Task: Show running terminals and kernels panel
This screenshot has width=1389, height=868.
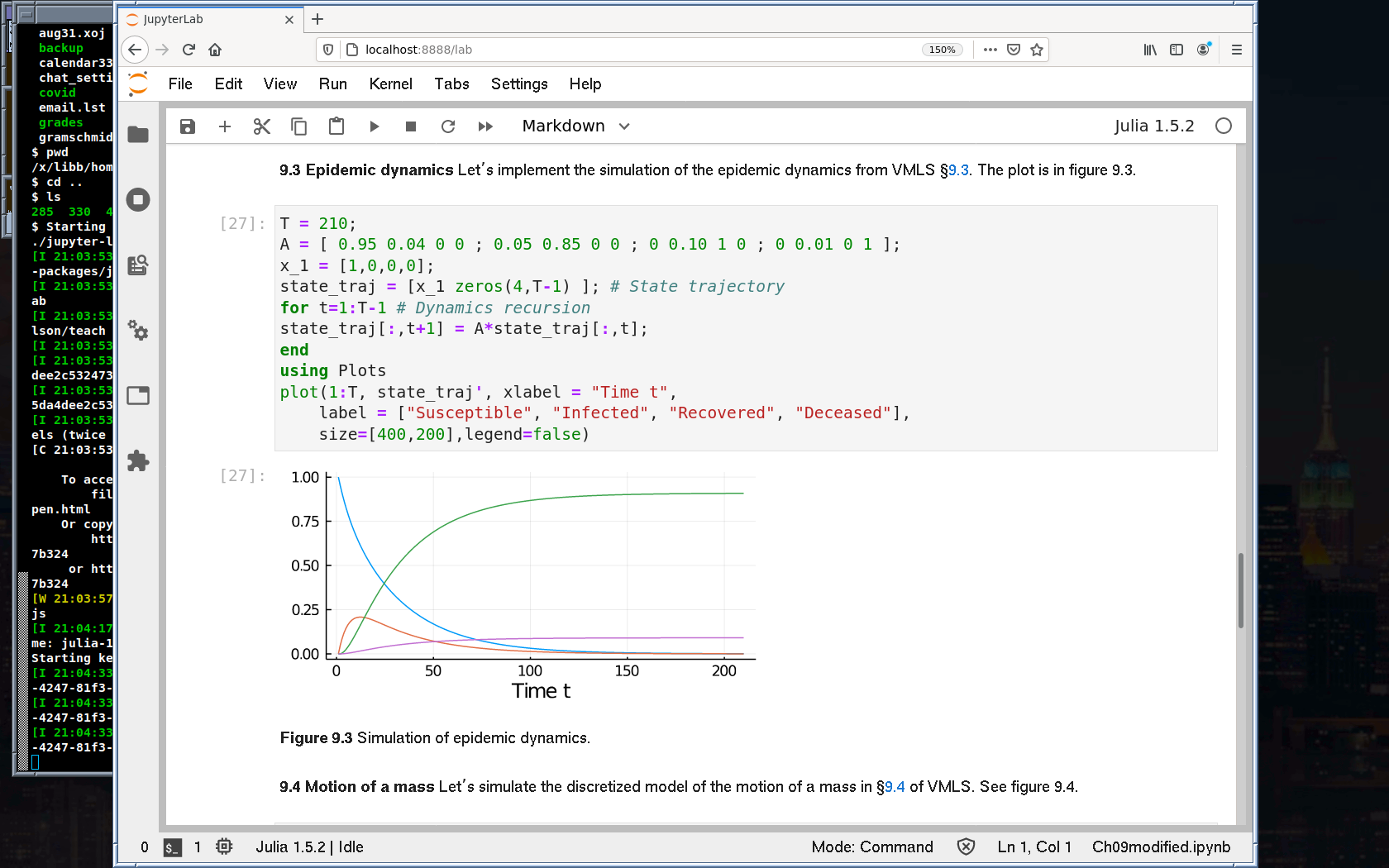Action: [138, 199]
